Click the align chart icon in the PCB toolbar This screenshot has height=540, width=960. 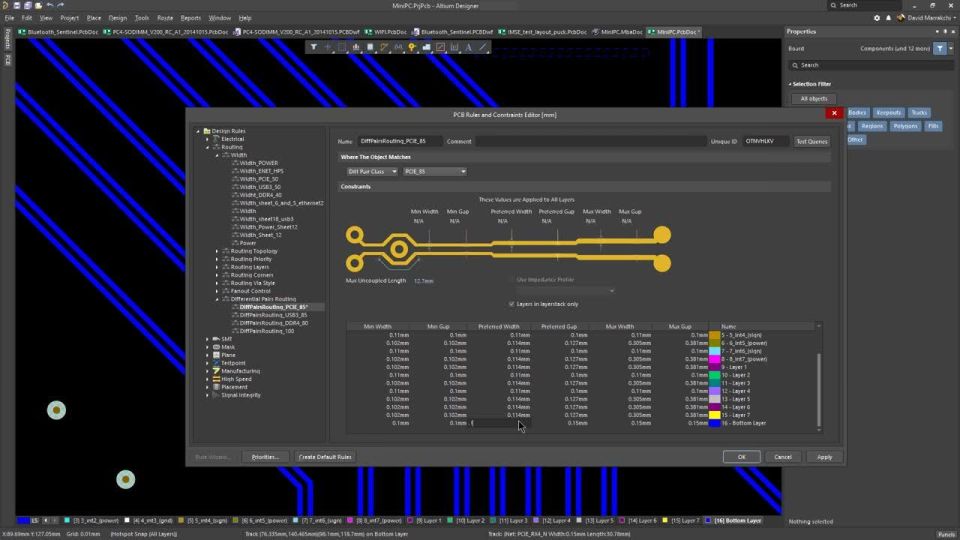click(356, 47)
